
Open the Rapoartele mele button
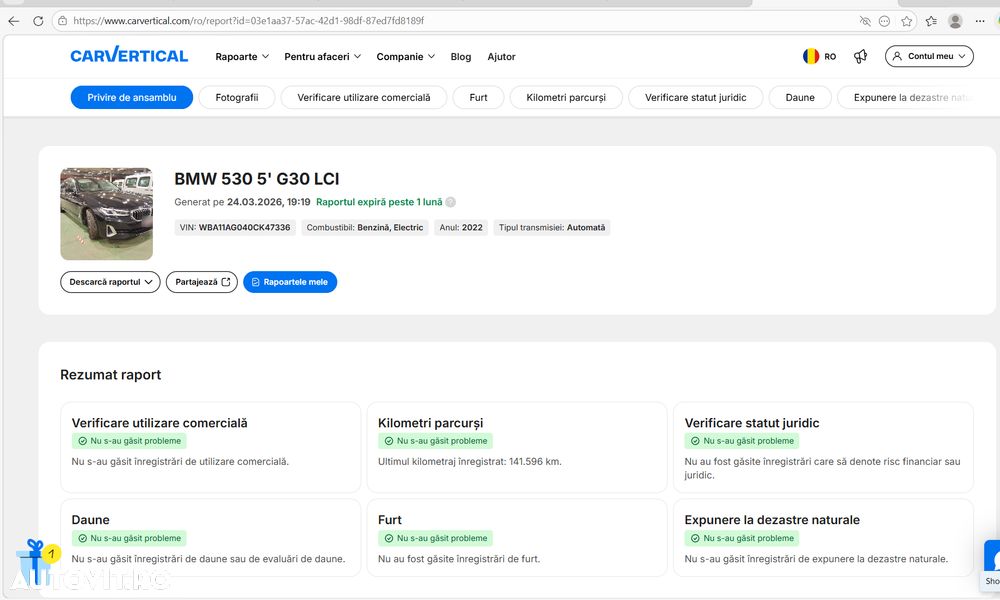coord(290,282)
